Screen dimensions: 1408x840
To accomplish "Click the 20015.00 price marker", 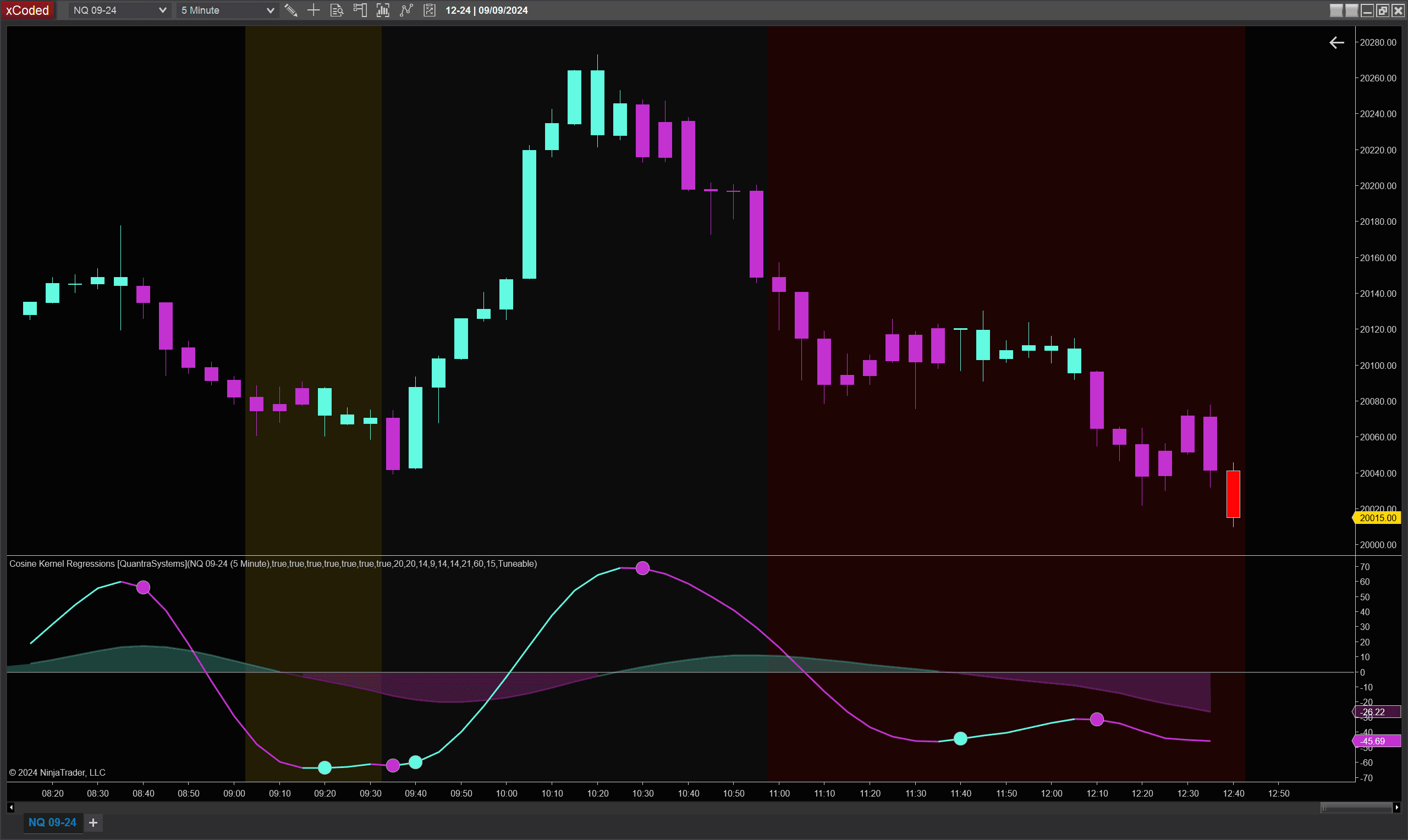I will tap(1378, 517).
